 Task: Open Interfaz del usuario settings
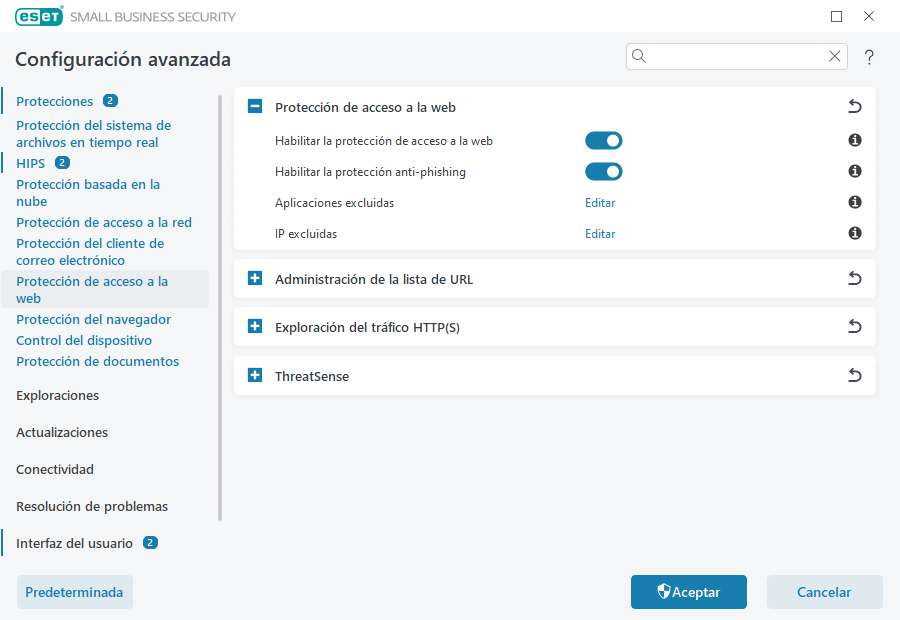click(x=73, y=542)
